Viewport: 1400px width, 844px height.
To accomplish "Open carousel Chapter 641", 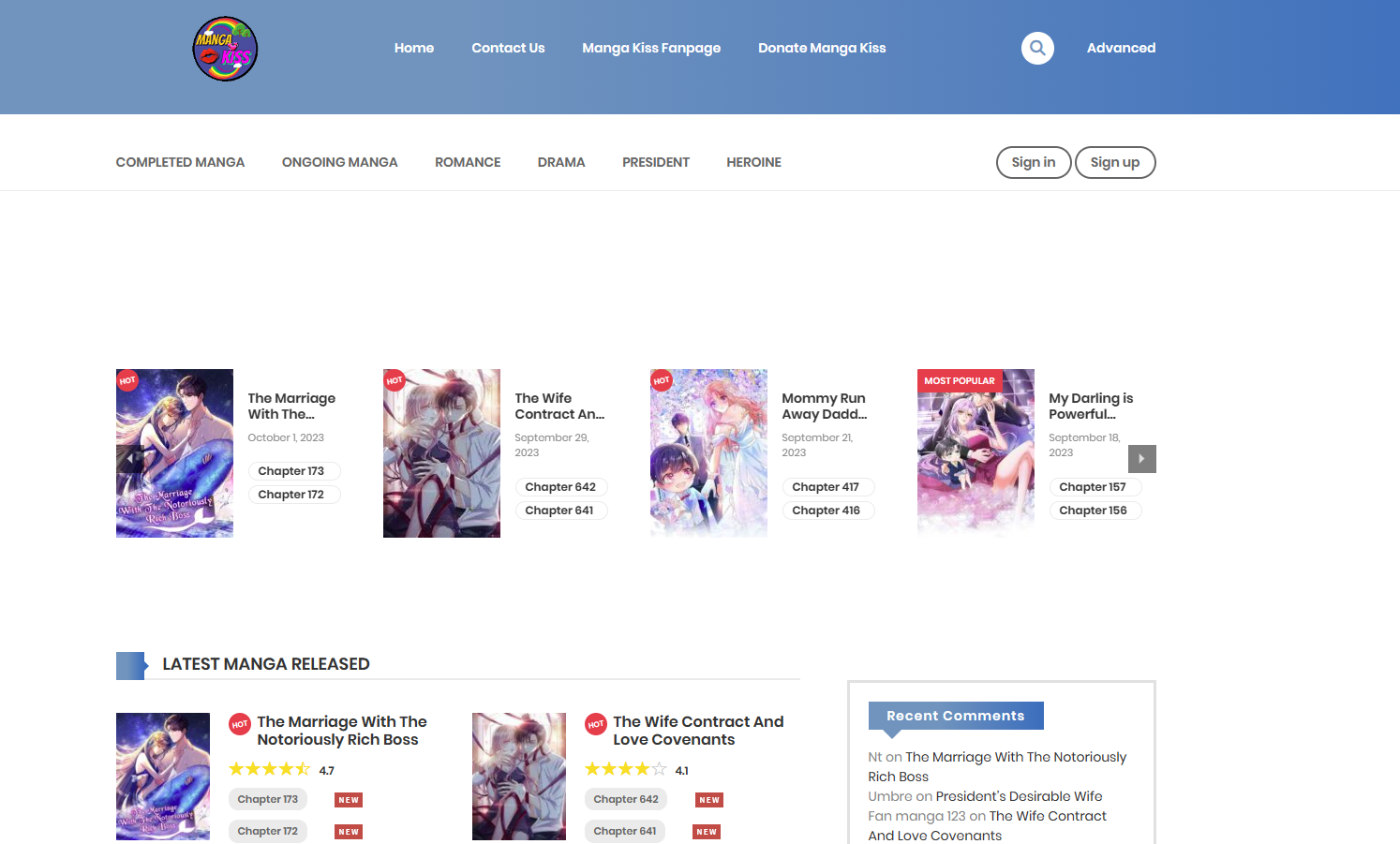I will (560, 511).
